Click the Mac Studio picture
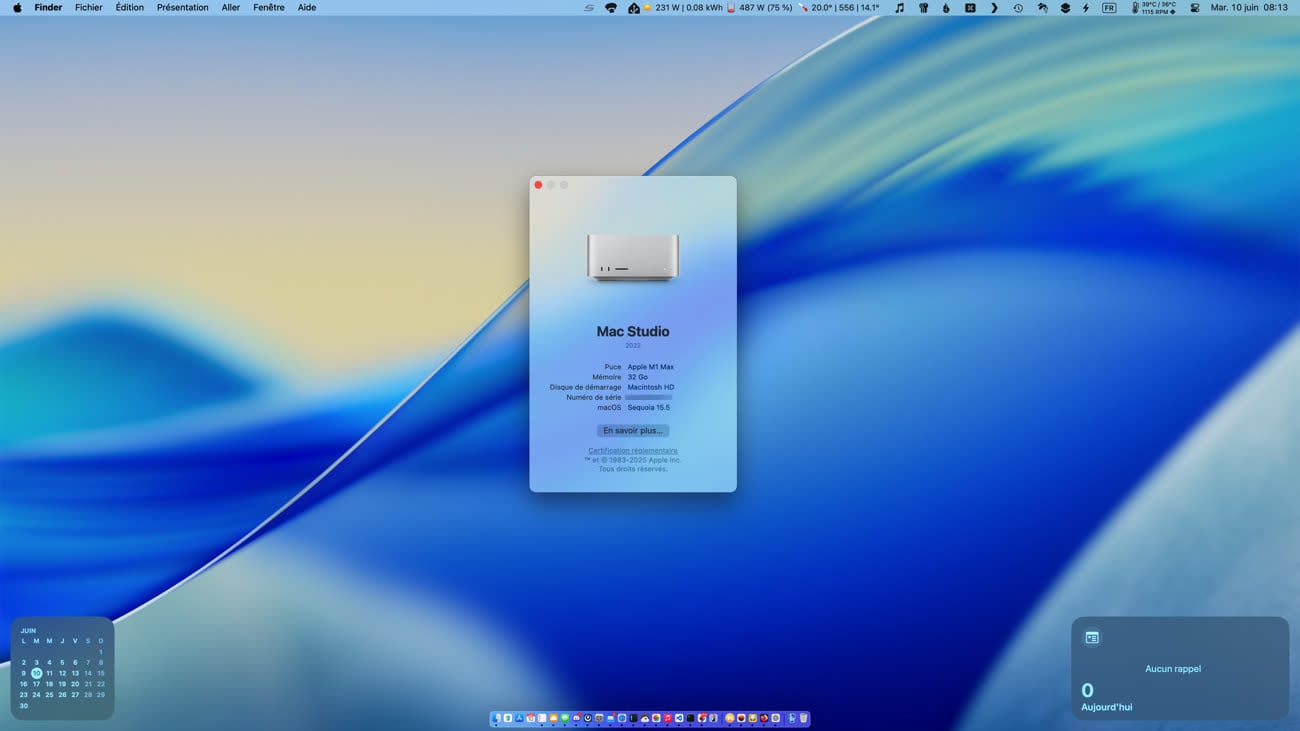This screenshot has height=731, width=1300. pyautogui.click(x=633, y=257)
